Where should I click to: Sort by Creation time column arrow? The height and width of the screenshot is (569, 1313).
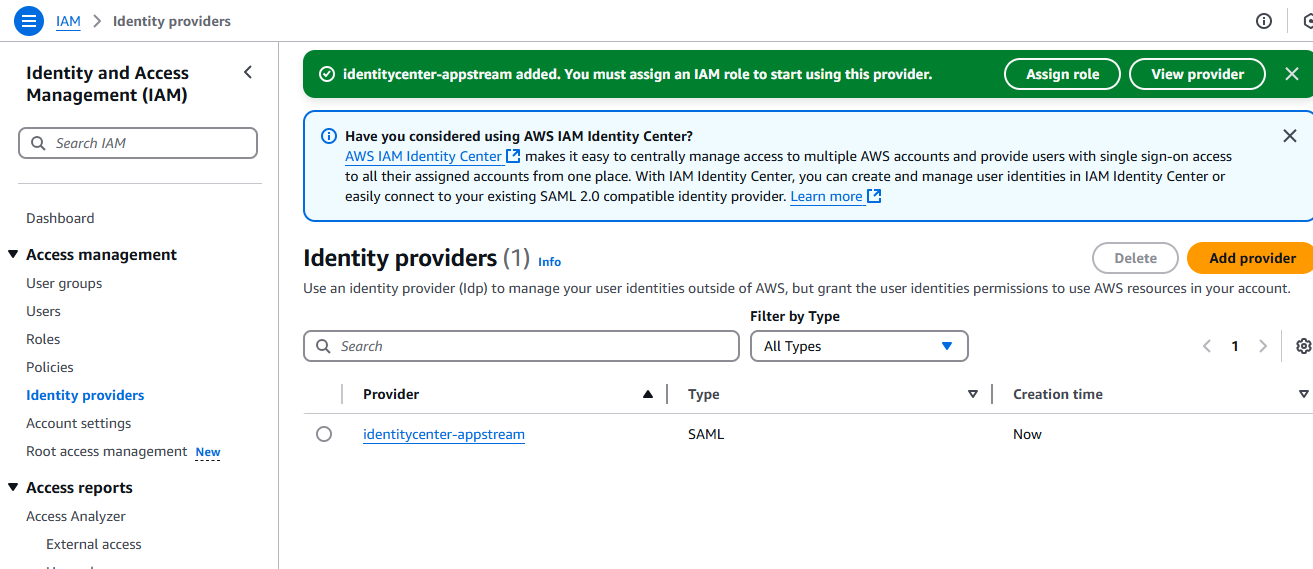click(1303, 394)
